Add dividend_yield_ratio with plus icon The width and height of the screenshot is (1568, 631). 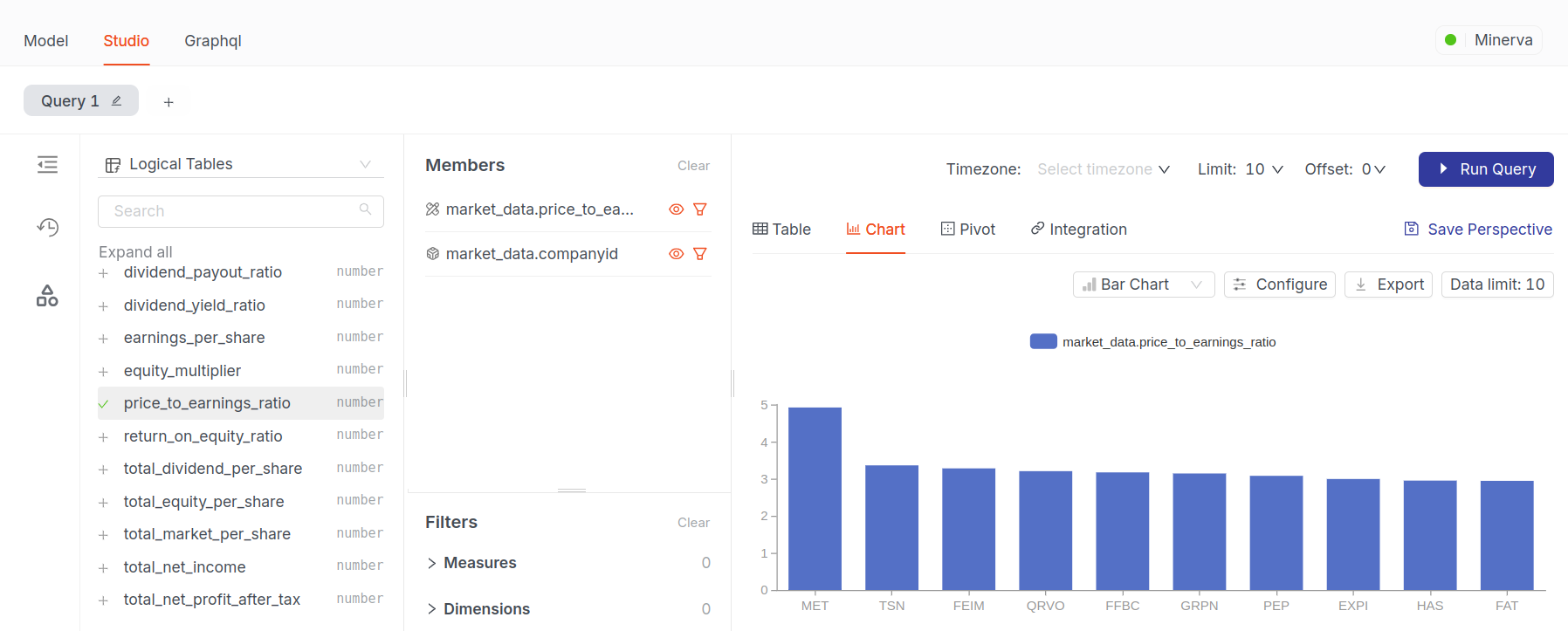(103, 306)
